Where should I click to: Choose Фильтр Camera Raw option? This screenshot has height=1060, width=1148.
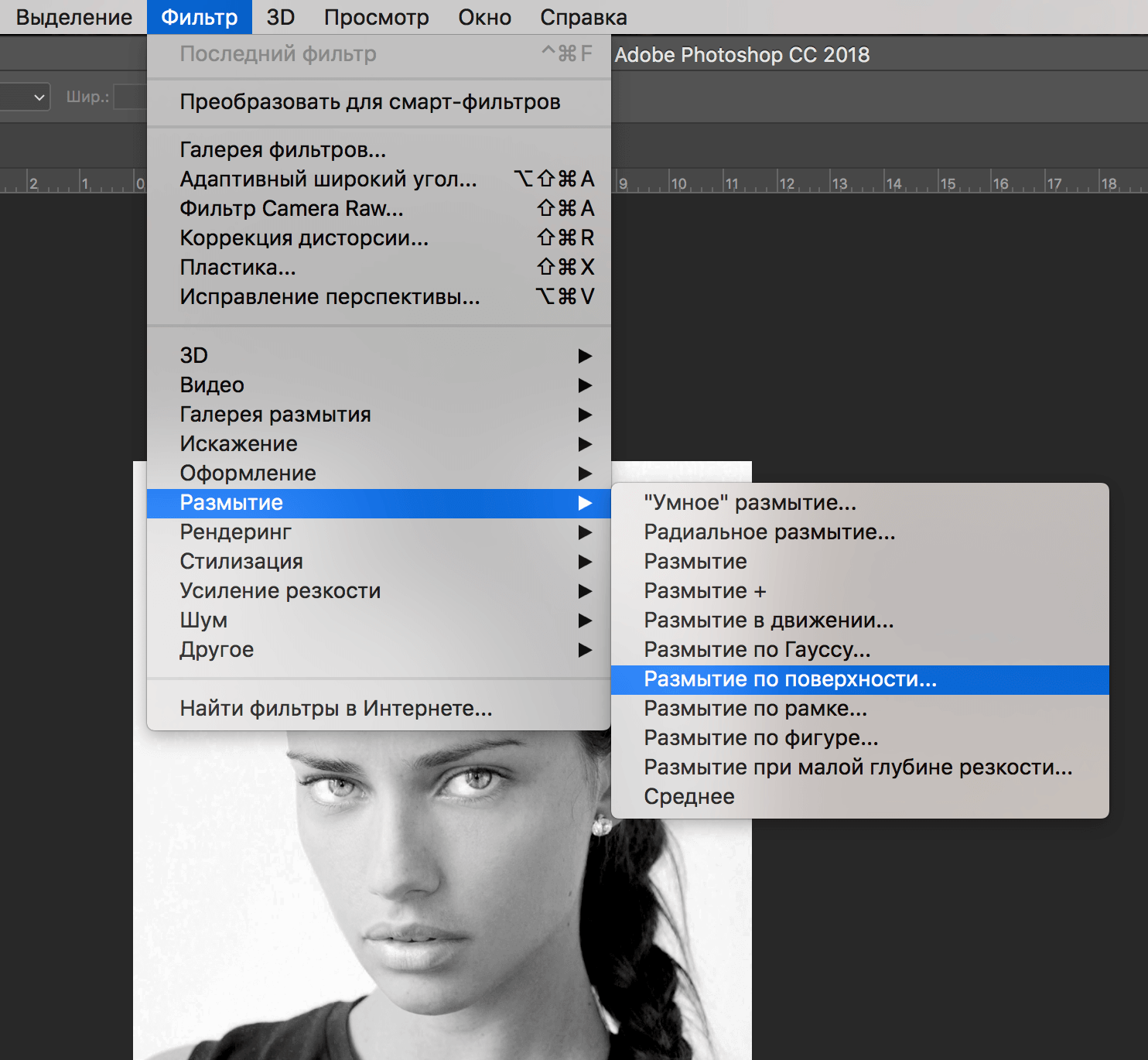292,208
